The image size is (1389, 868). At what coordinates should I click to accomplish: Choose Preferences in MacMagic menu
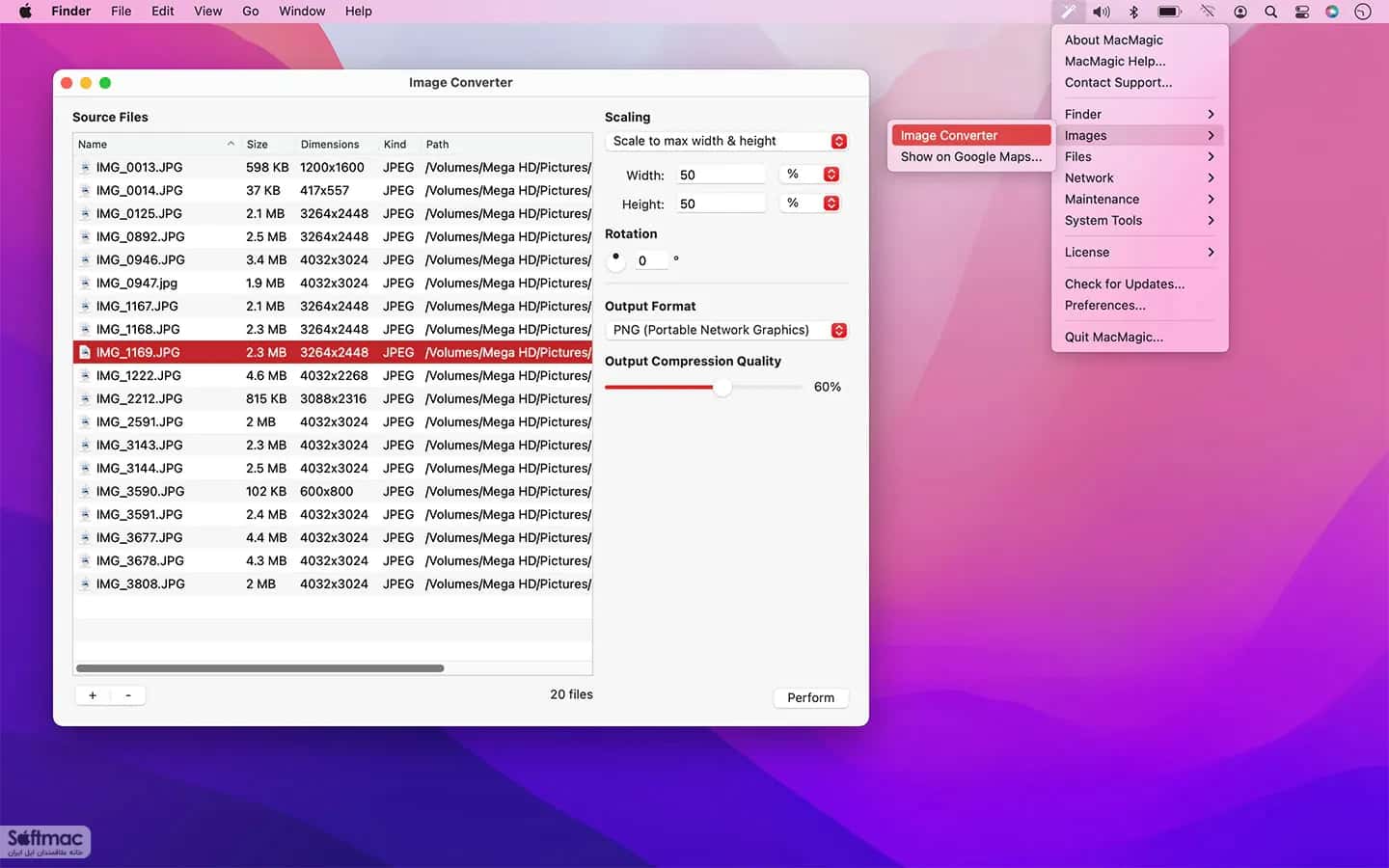[x=1104, y=305]
